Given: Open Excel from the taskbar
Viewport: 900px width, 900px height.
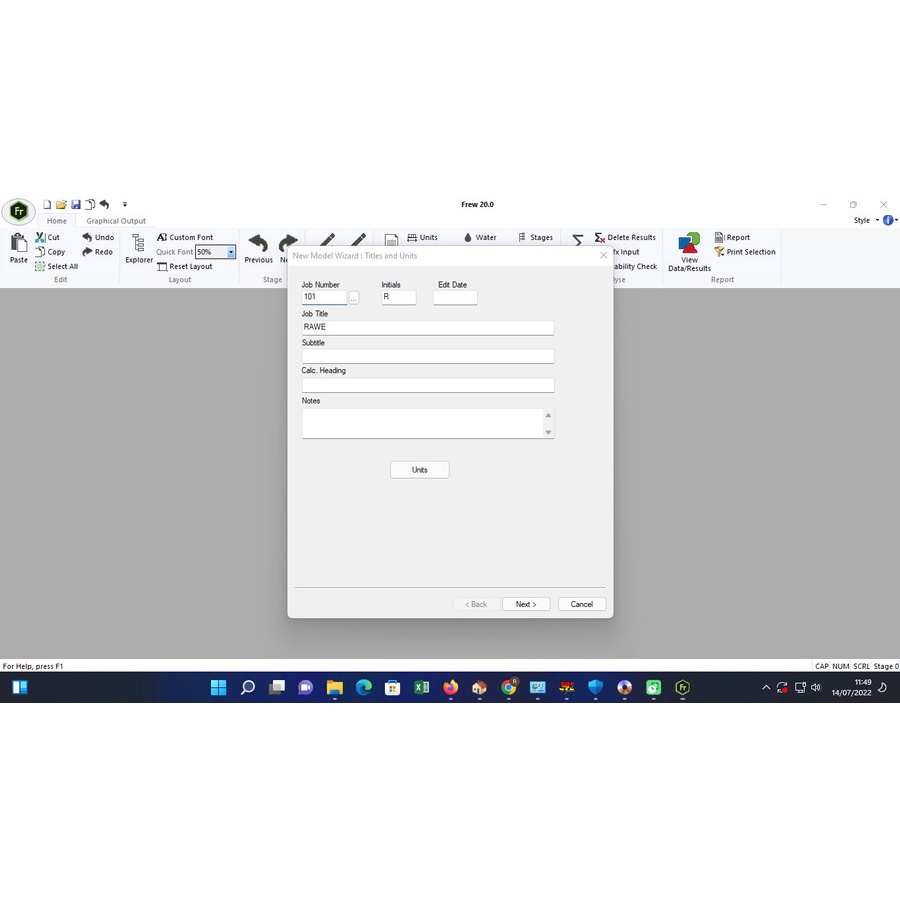Looking at the screenshot, I should [421, 688].
